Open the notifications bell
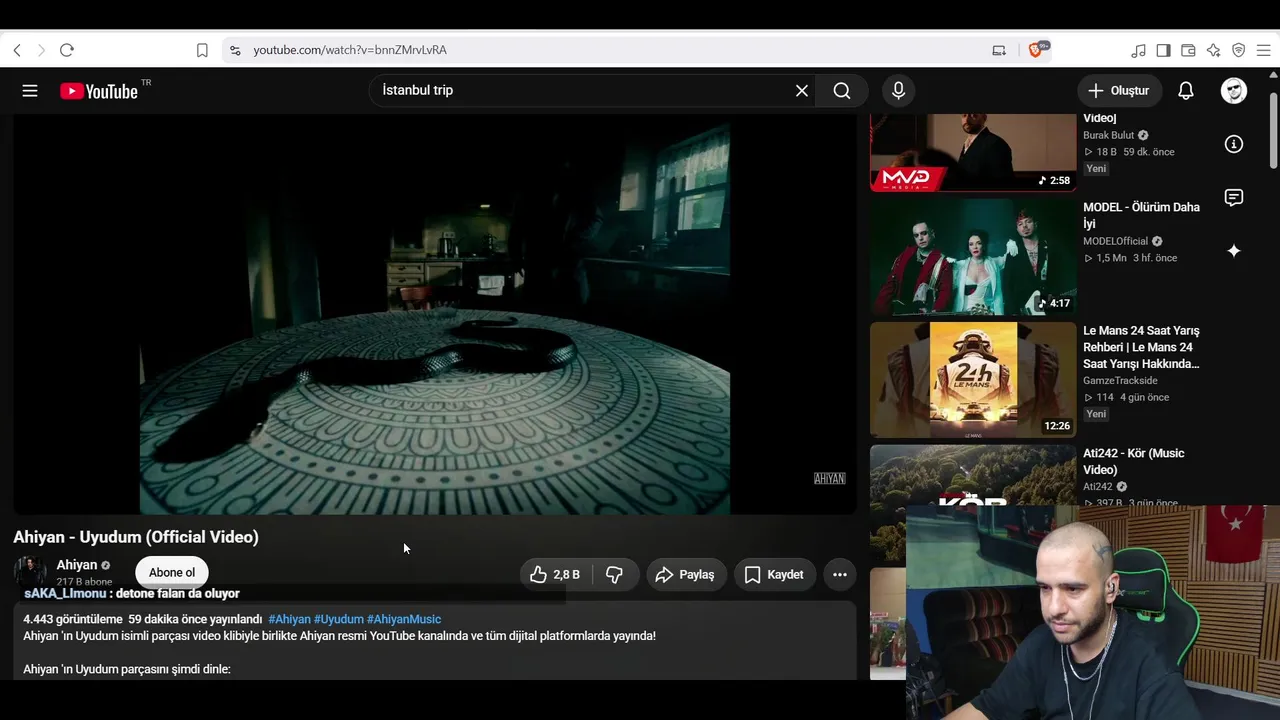The image size is (1280, 720). coord(1186,91)
